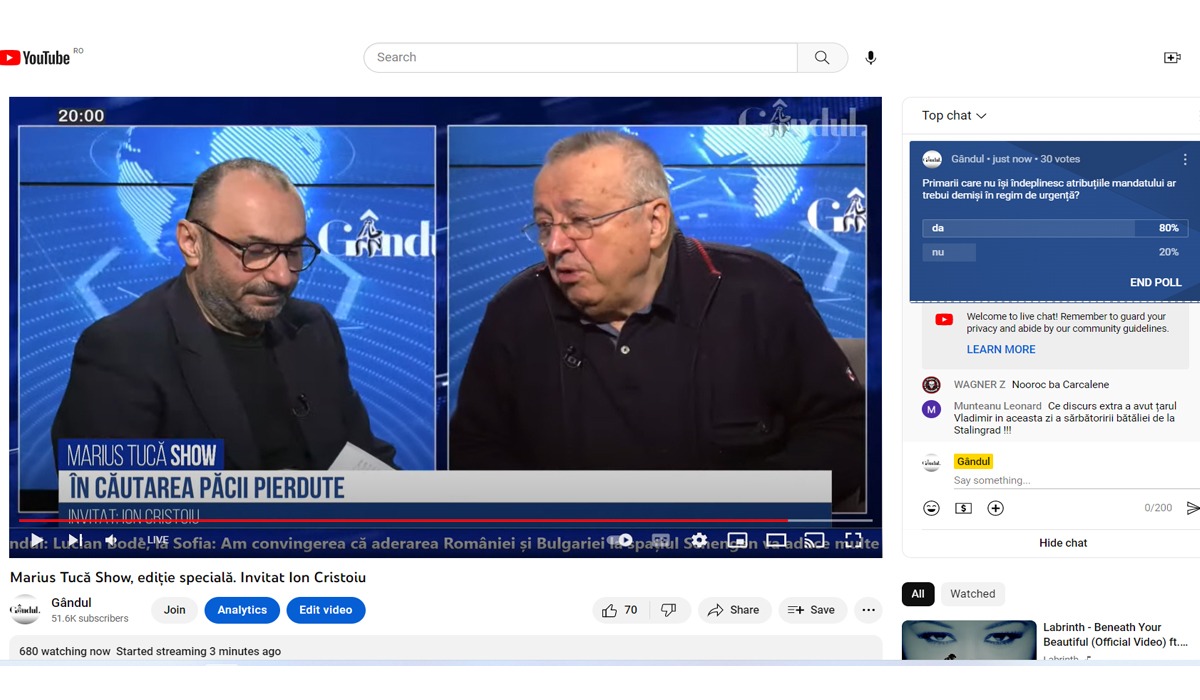The height and width of the screenshot is (700, 1200).
Task: Select the Watched filter chip
Action: [x=973, y=594]
